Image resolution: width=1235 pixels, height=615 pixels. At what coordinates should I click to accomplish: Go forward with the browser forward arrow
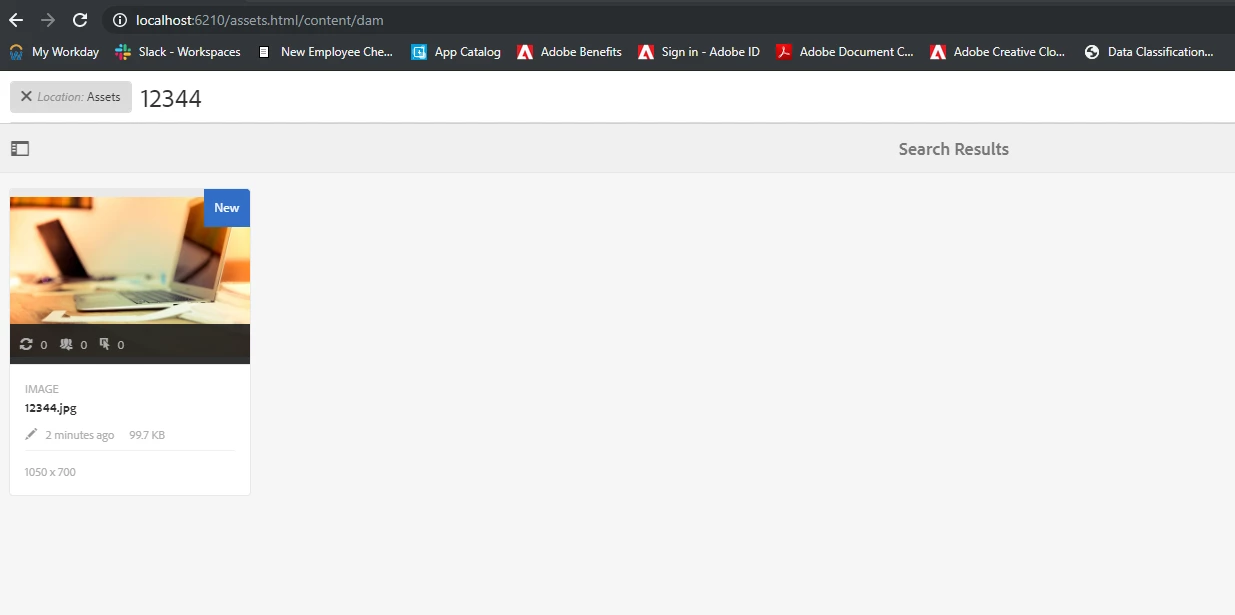[48, 20]
